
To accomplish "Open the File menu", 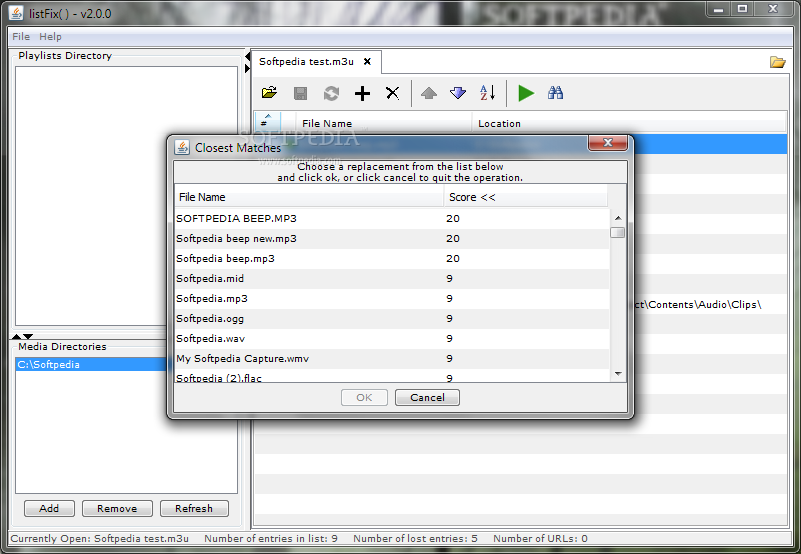I will [21, 36].
